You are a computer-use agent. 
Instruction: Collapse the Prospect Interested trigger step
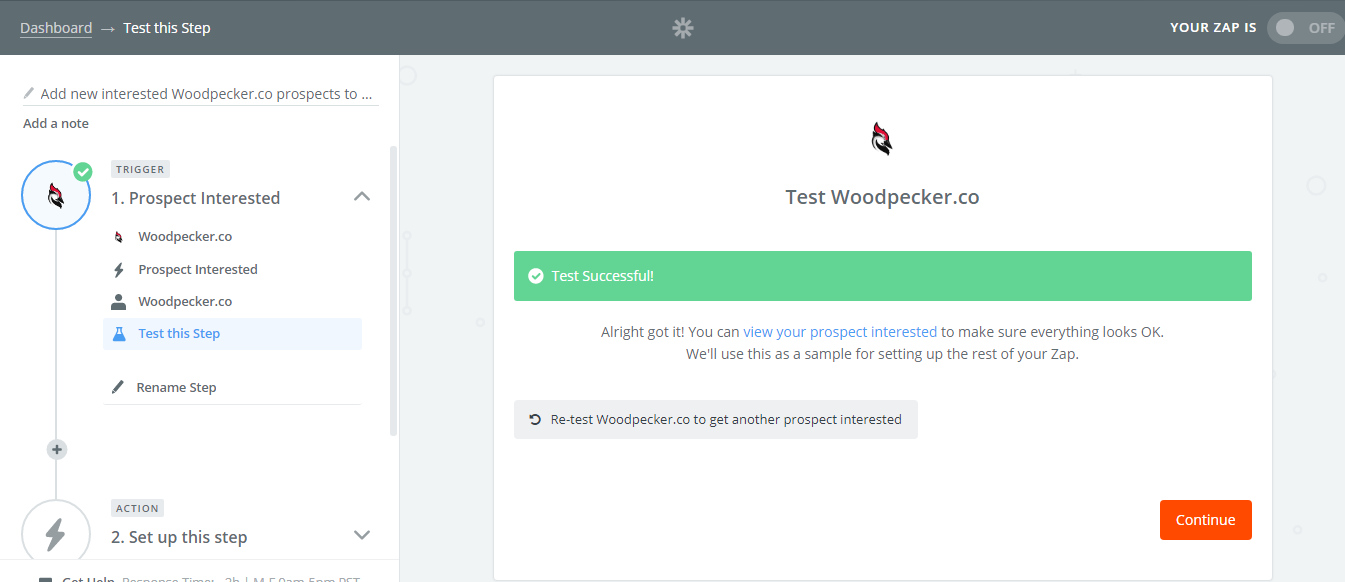point(362,197)
